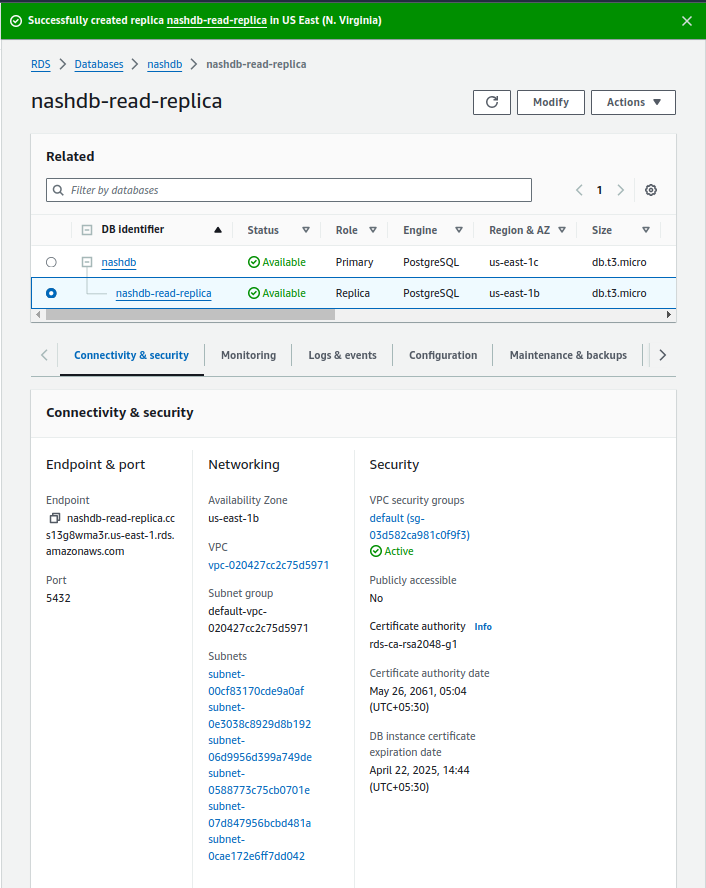Switch to the Monitoring tab
The height and width of the screenshot is (888, 706).
pos(248,355)
